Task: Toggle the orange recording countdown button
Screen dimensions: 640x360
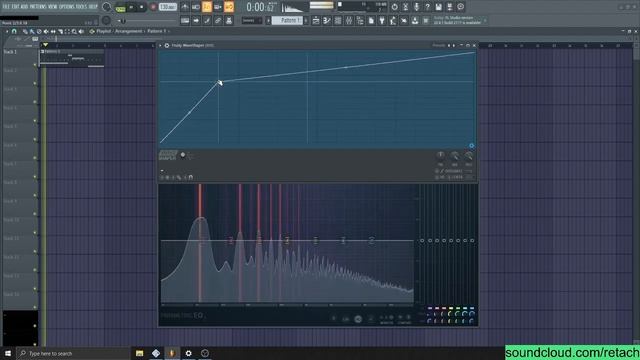Action: point(207,7)
